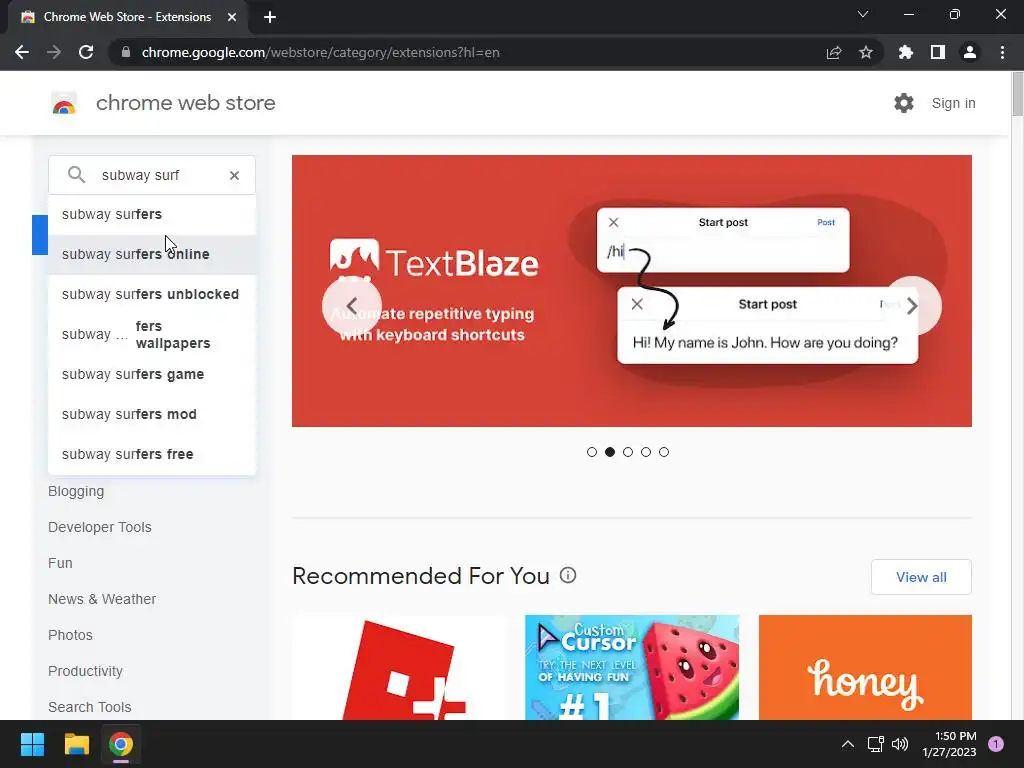
Task: Open a new browser tab
Action: [270, 17]
